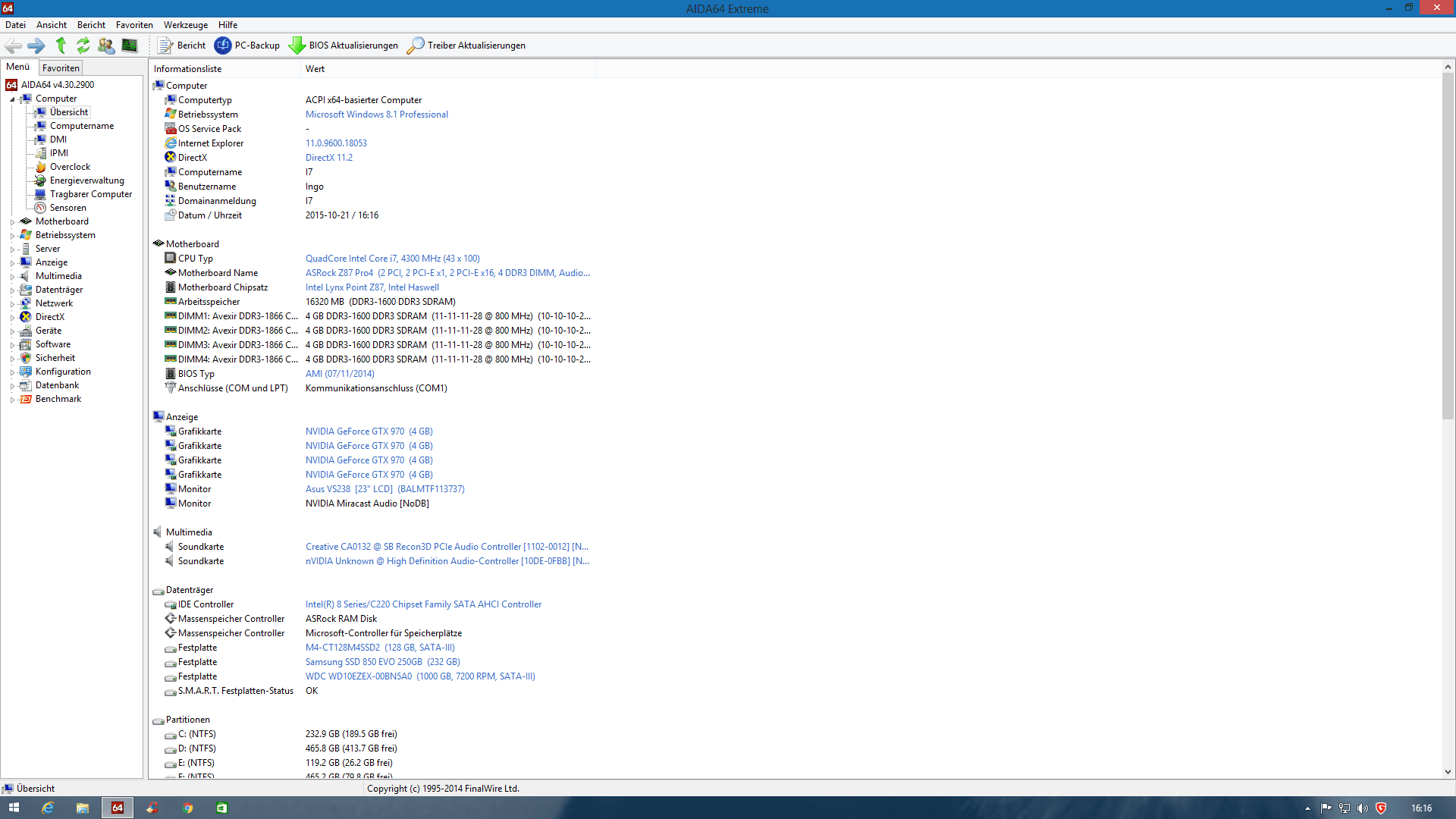Select the Software tree icon
Screen dimensions: 1456x819
pyautogui.click(x=26, y=344)
